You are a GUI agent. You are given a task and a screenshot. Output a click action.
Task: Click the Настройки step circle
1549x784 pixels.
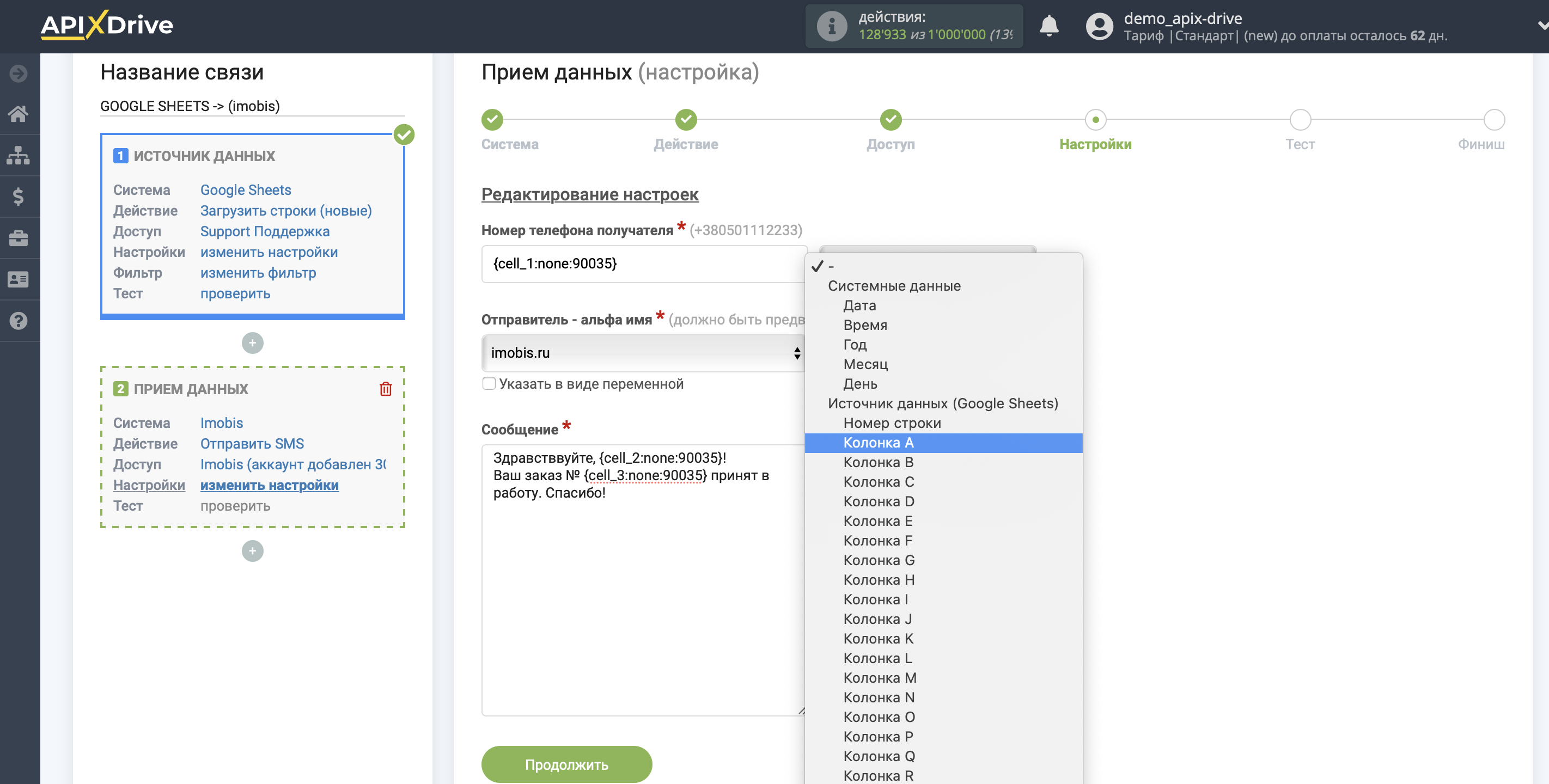pos(1096,120)
